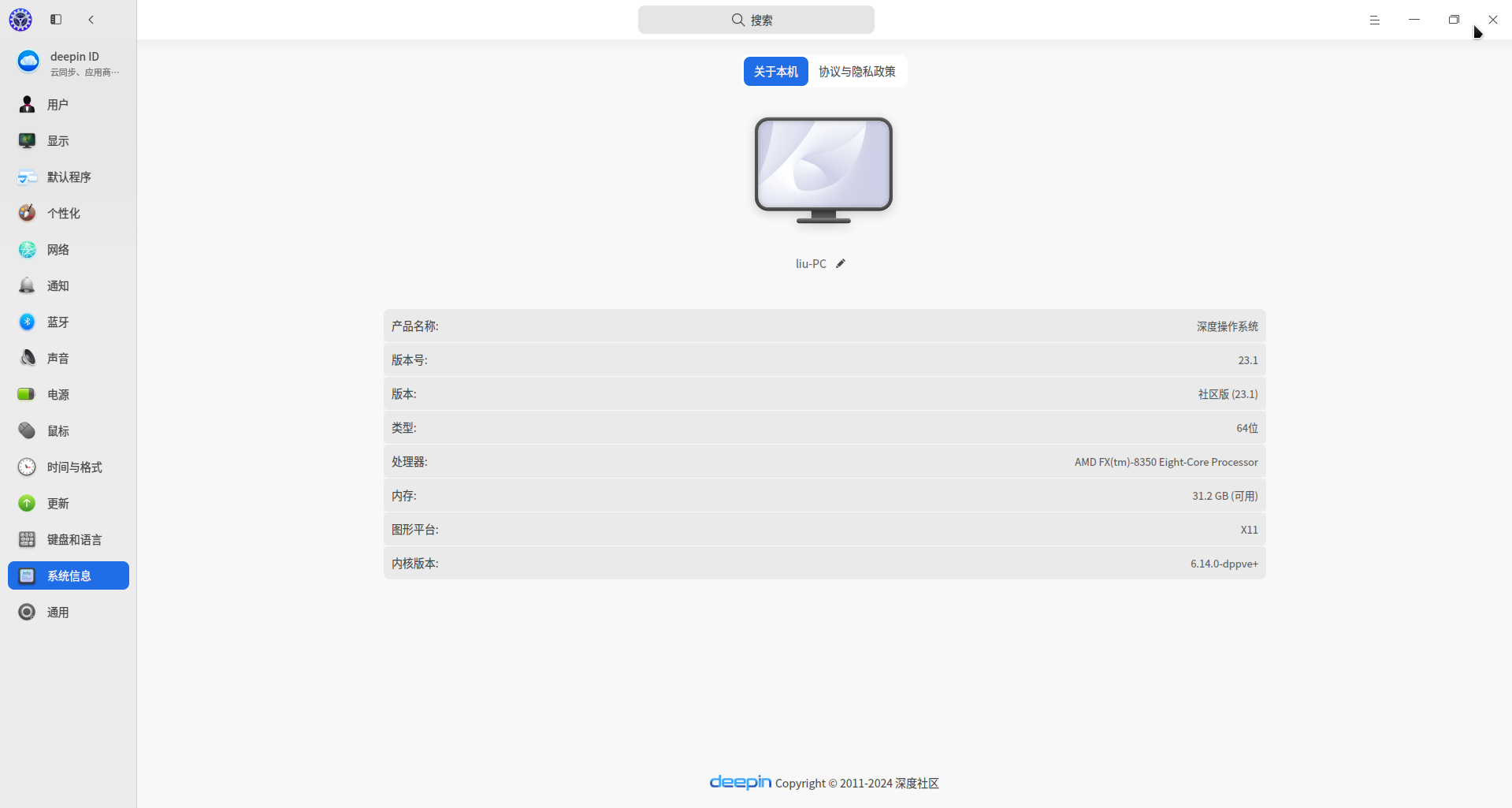Switch to the 关于本机 tab
The width and height of the screenshot is (1512, 808).
coord(776,71)
